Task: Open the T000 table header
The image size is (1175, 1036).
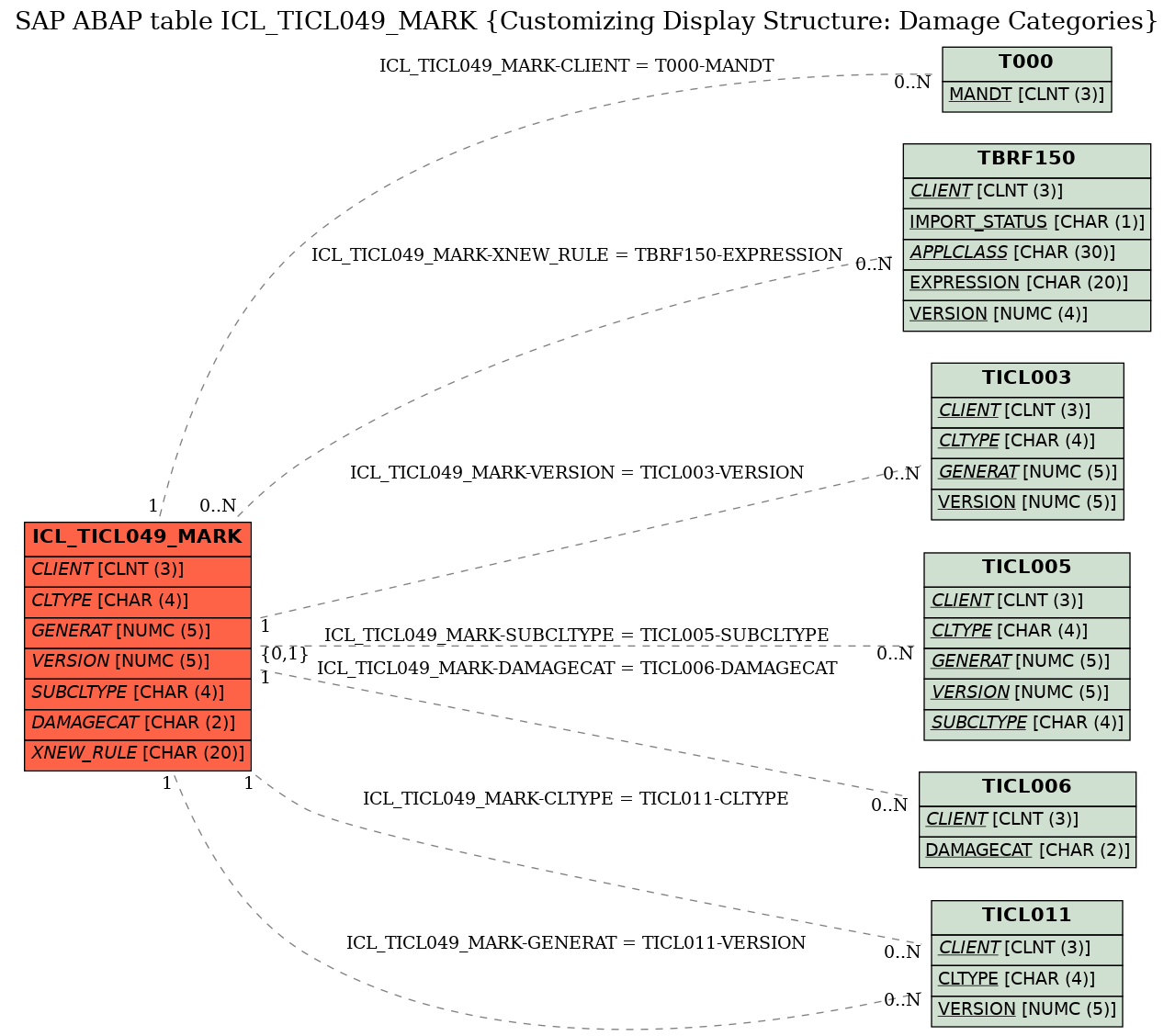Action: [1026, 63]
